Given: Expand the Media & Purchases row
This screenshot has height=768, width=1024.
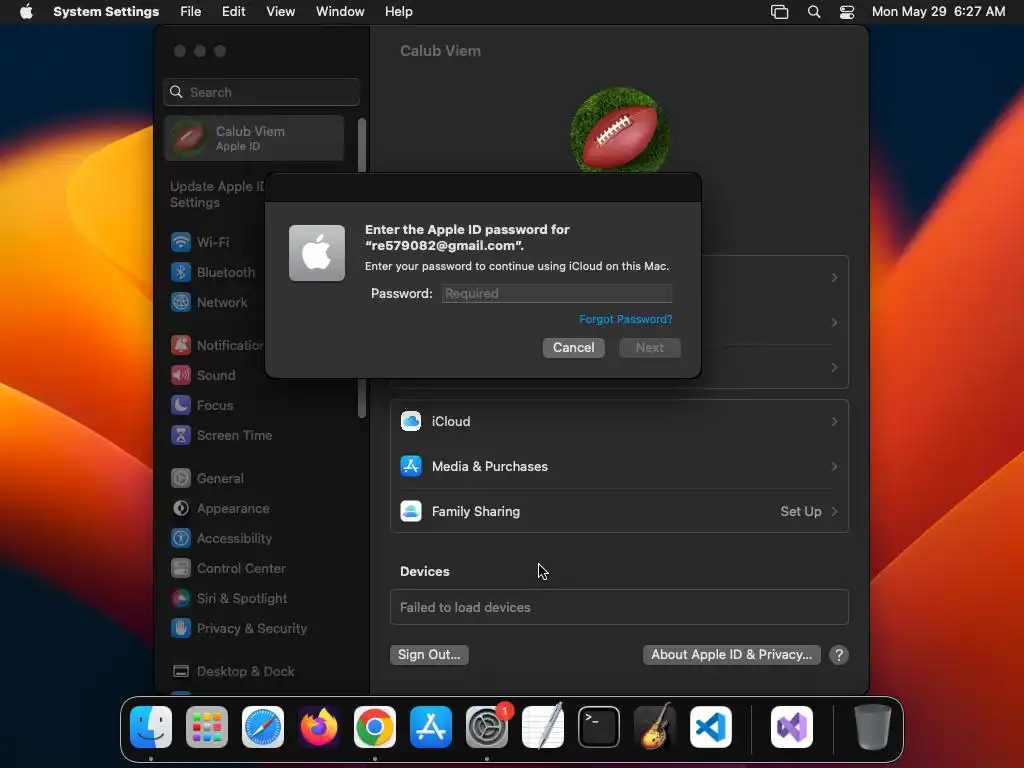Looking at the screenshot, I should [x=619, y=467].
